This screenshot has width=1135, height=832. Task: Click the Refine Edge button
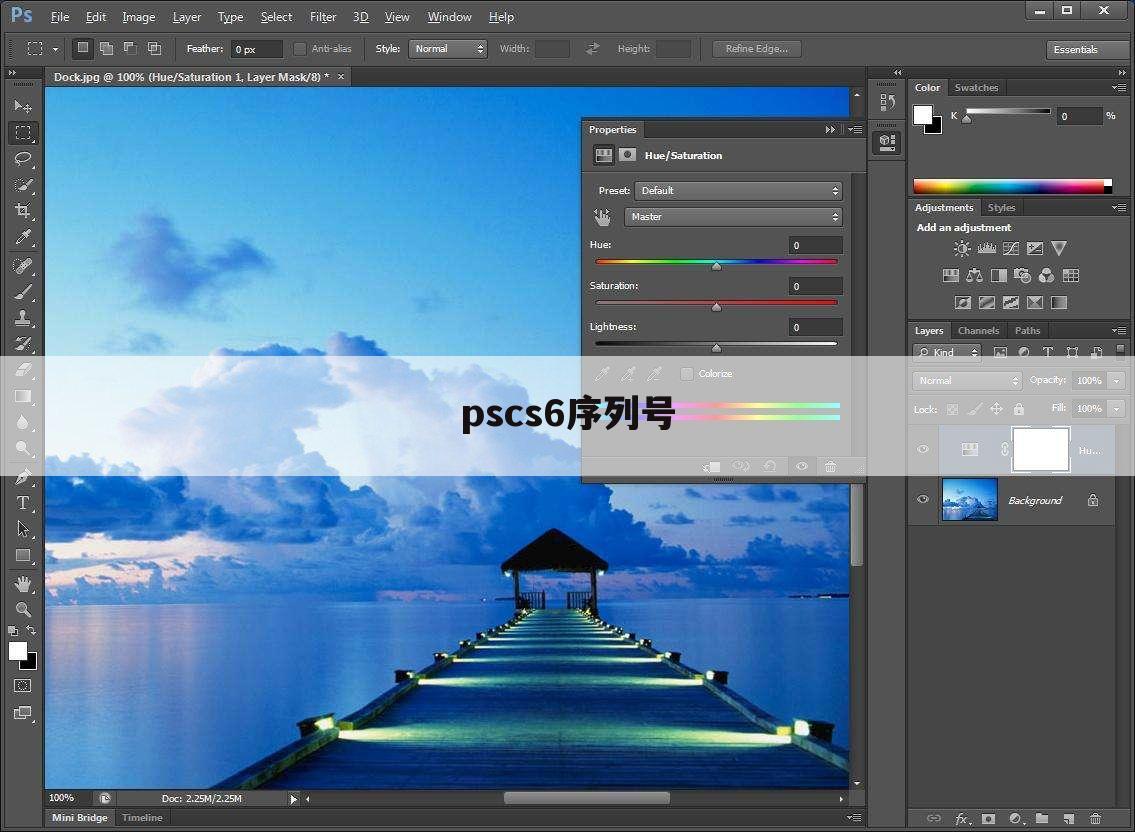coord(756,49)
